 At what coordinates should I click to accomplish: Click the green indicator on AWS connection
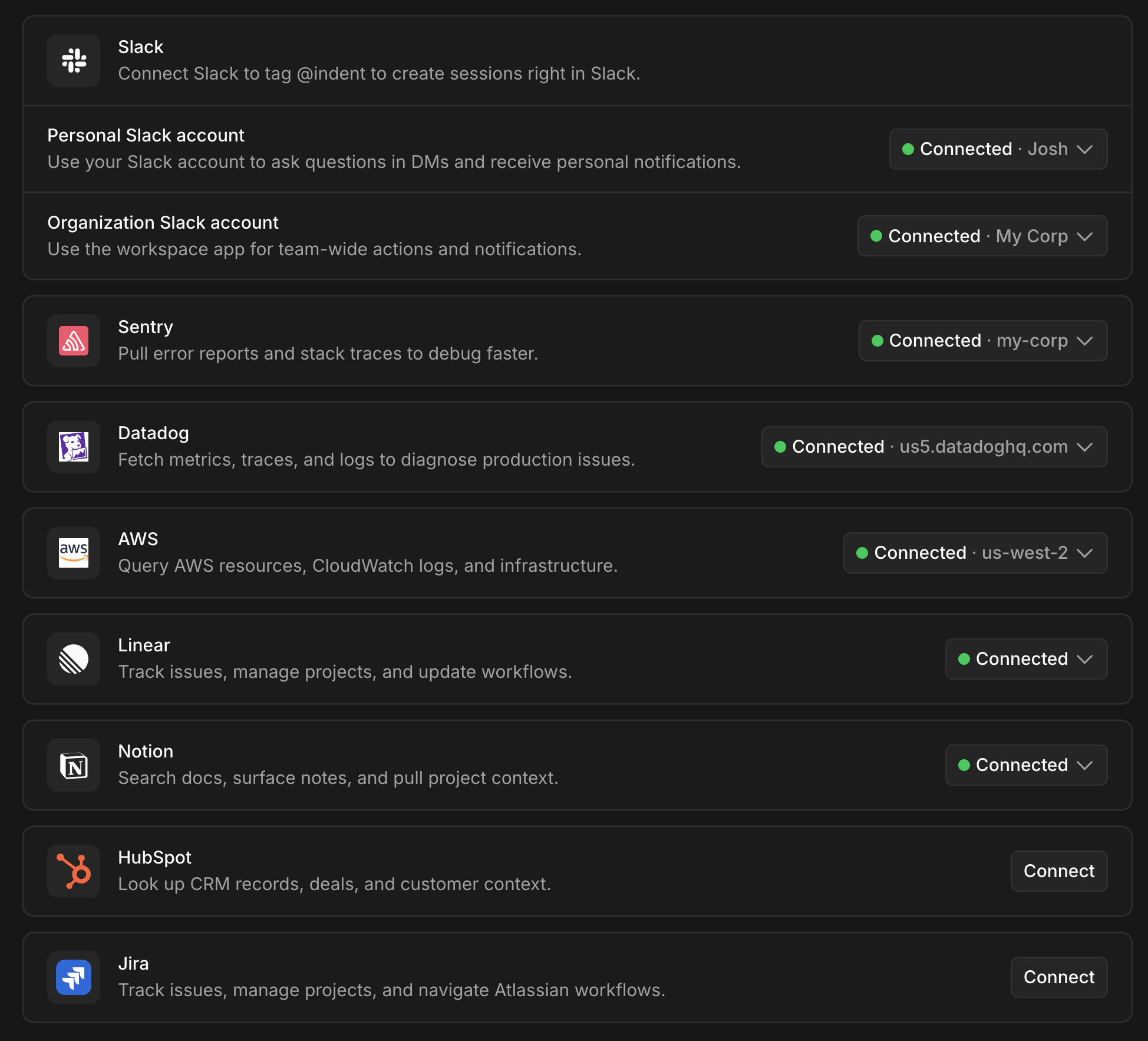click(863, 553)
